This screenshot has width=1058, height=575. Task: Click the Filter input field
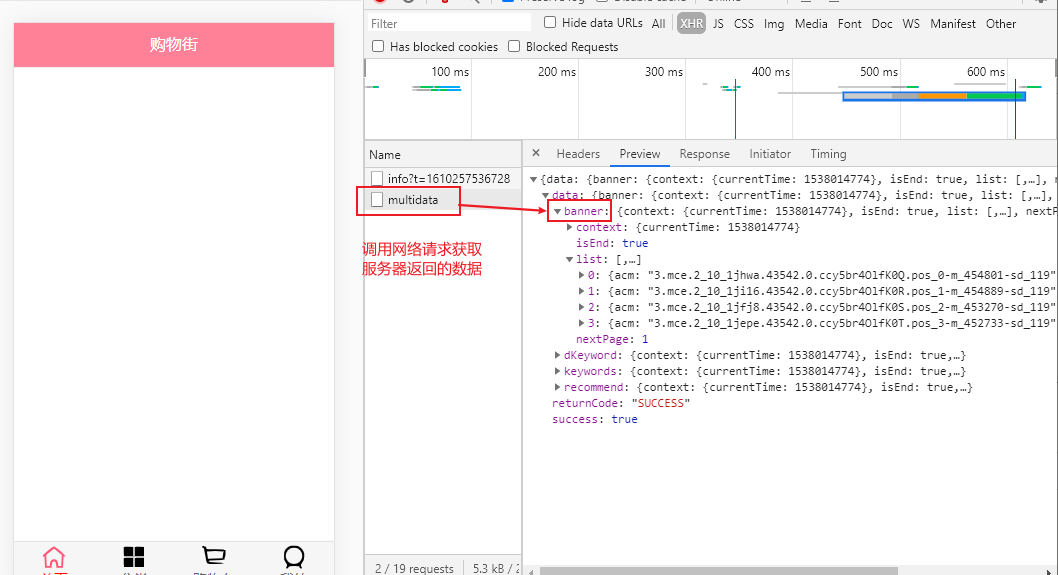(449, 24)
